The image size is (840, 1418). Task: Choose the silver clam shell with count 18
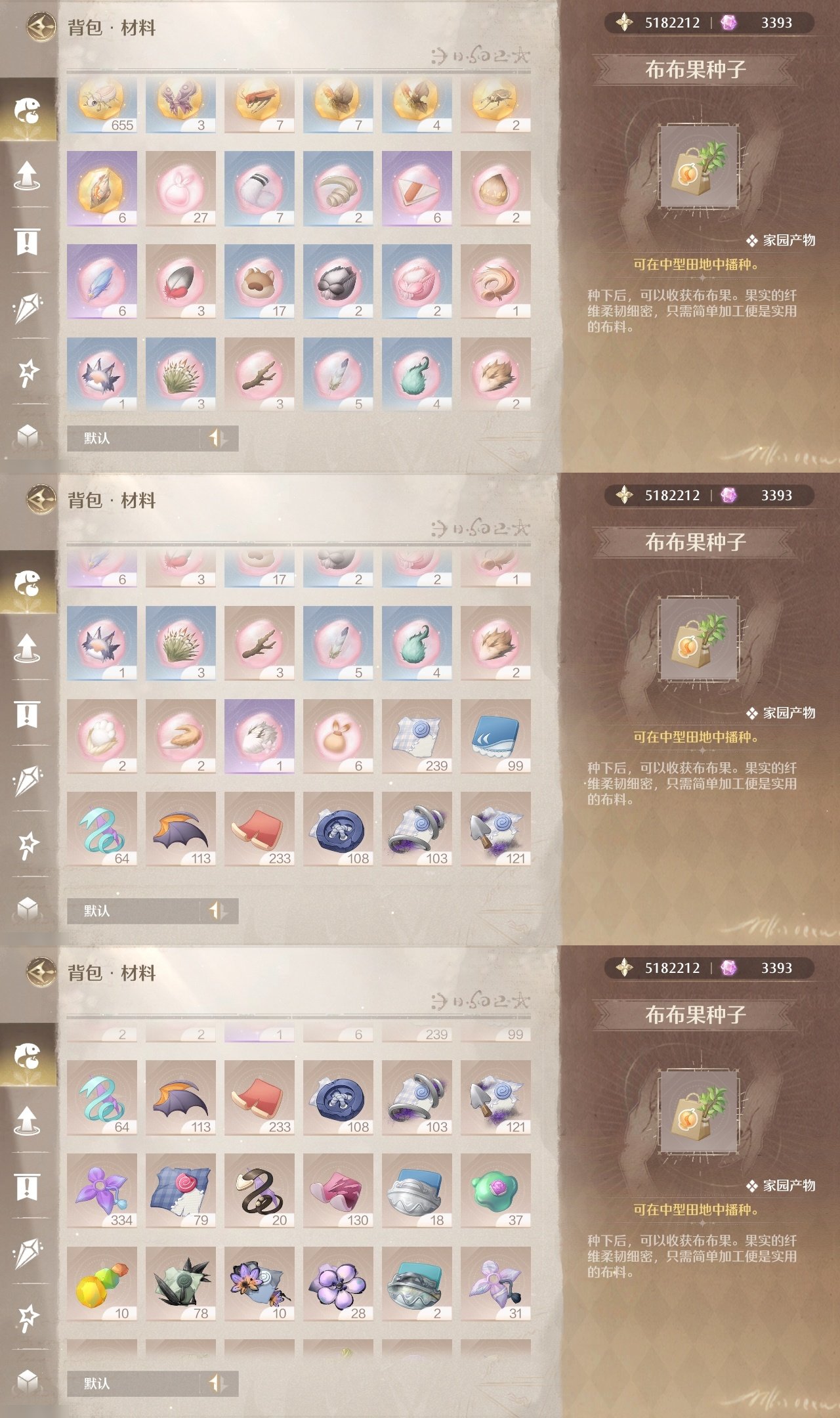point(417,1191)
